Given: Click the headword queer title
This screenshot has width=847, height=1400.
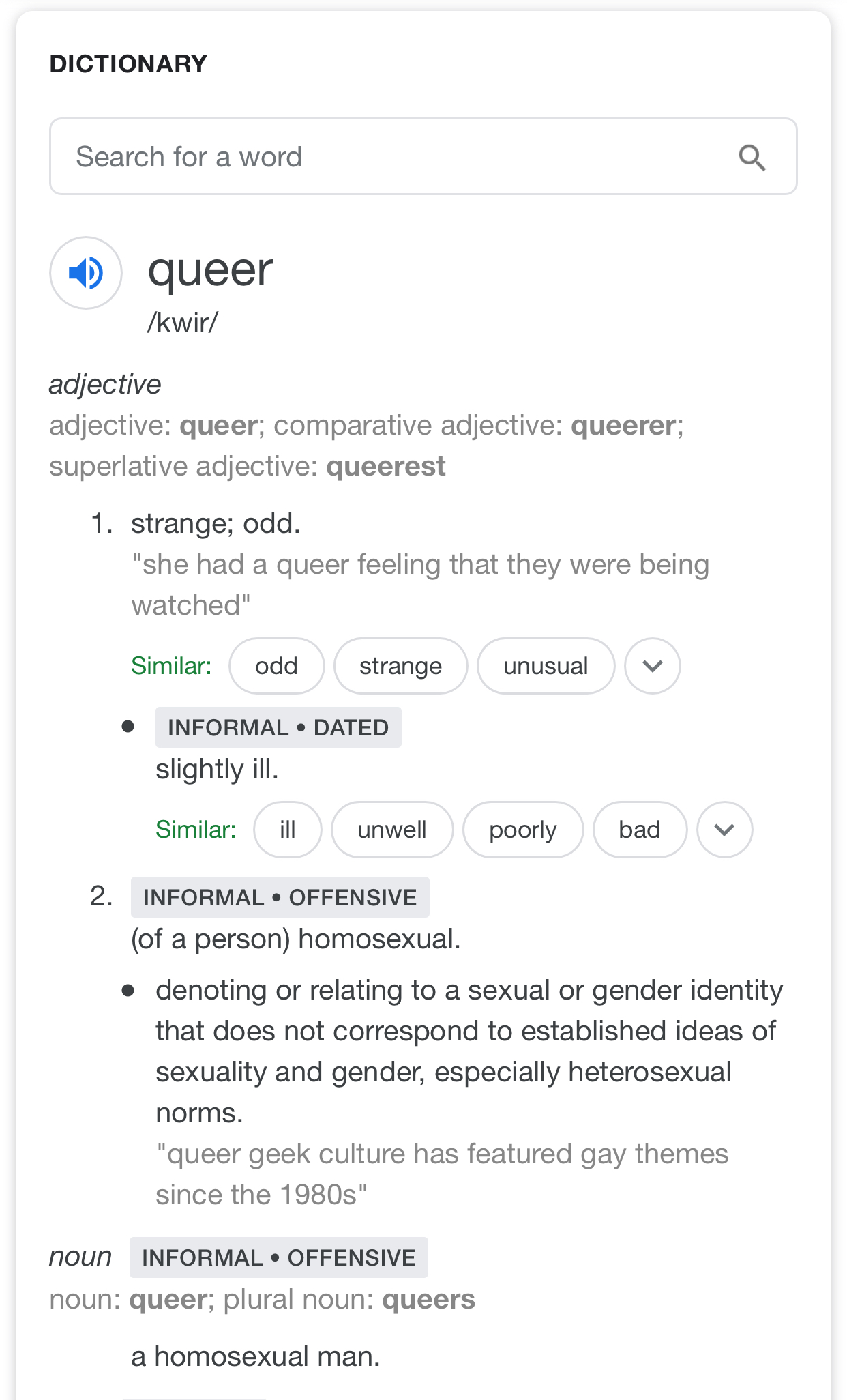Looking at the screenshot, I should point(210,270).
